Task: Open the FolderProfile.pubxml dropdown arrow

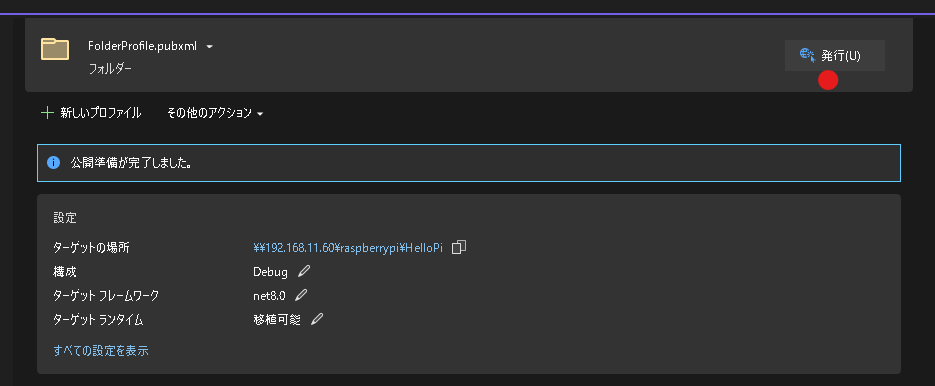Action: click(x=209, y=47)
